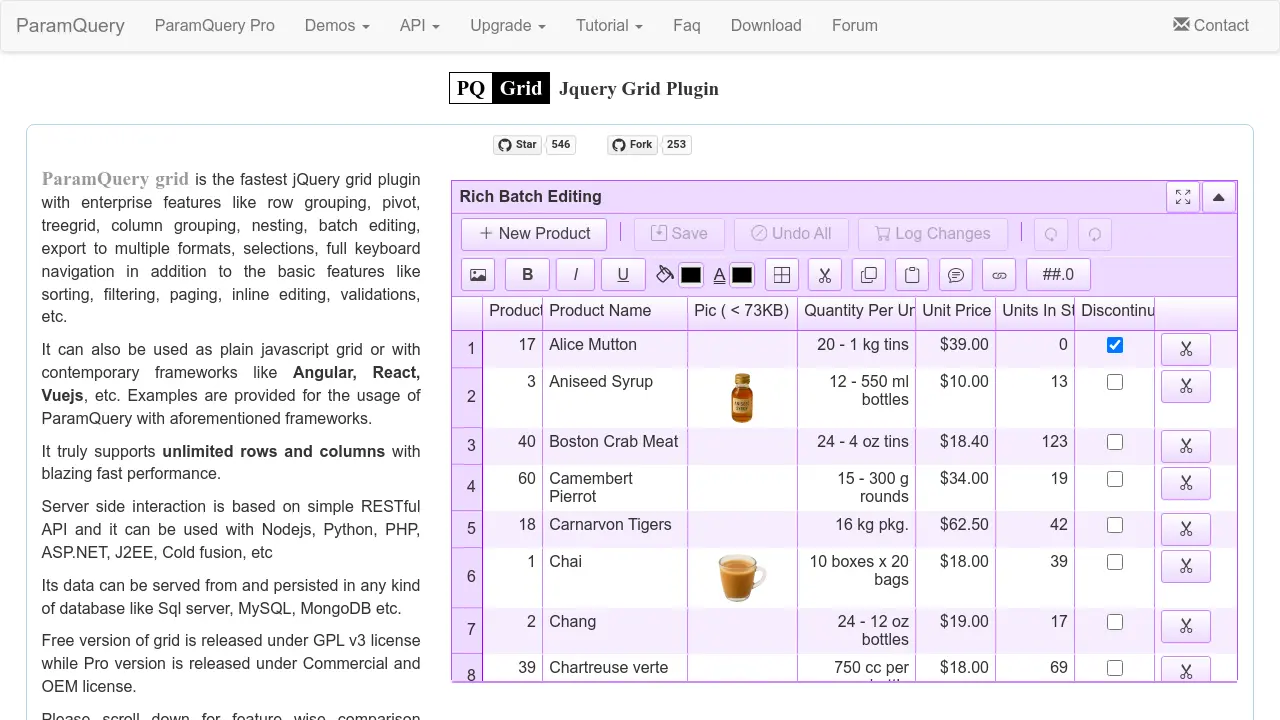The image size is (1280, 720).
Task: Click the envelope Contact link
Action: point(1211,25)
